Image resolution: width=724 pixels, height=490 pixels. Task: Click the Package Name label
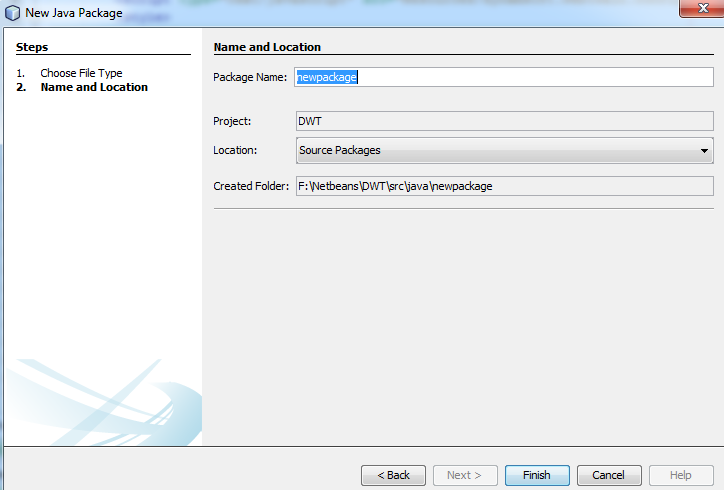pos(250,77)
